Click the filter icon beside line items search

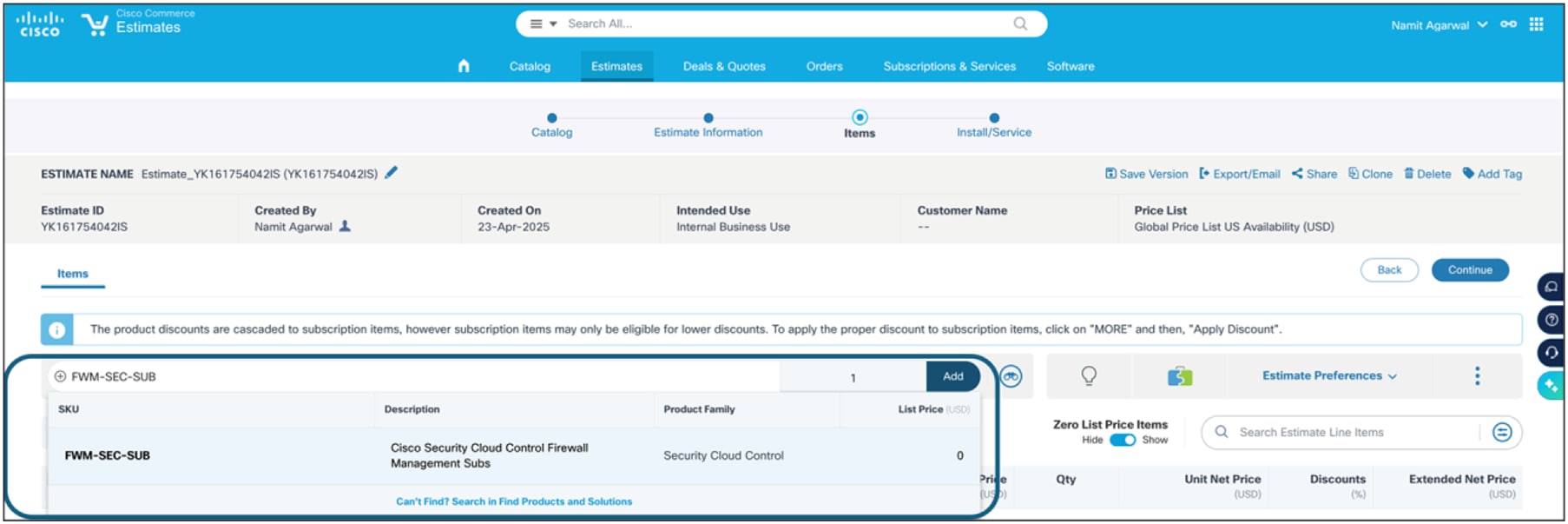pos(1502,432)
